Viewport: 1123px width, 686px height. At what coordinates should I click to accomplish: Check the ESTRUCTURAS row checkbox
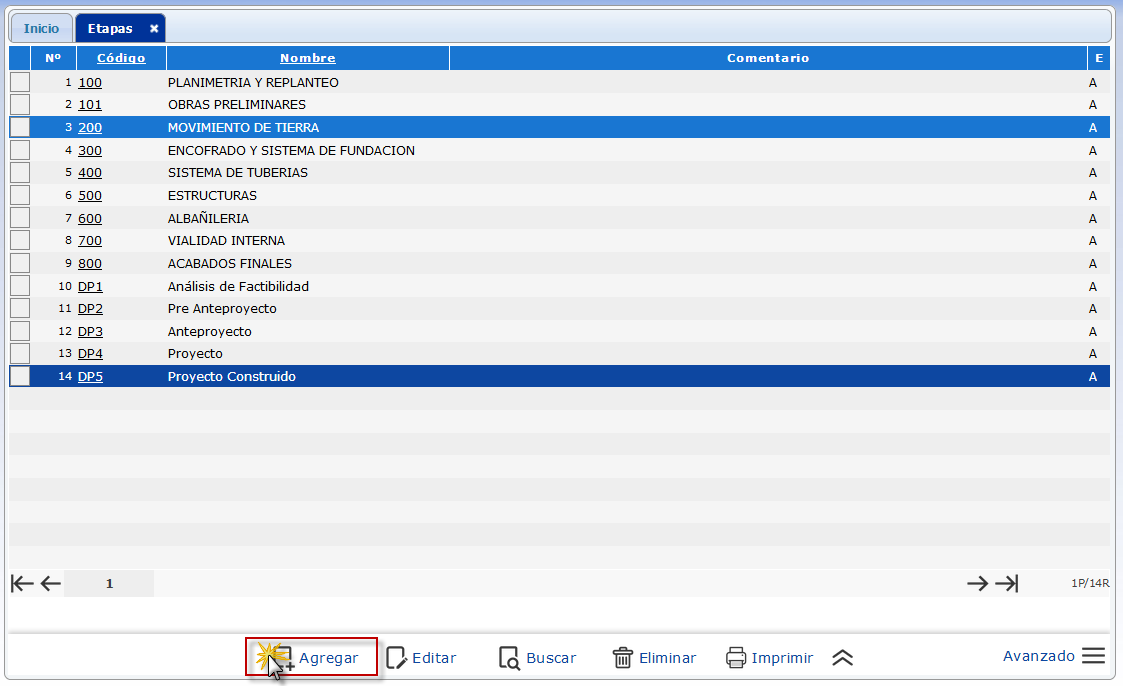pyautogui.click(x=20, y=195)
